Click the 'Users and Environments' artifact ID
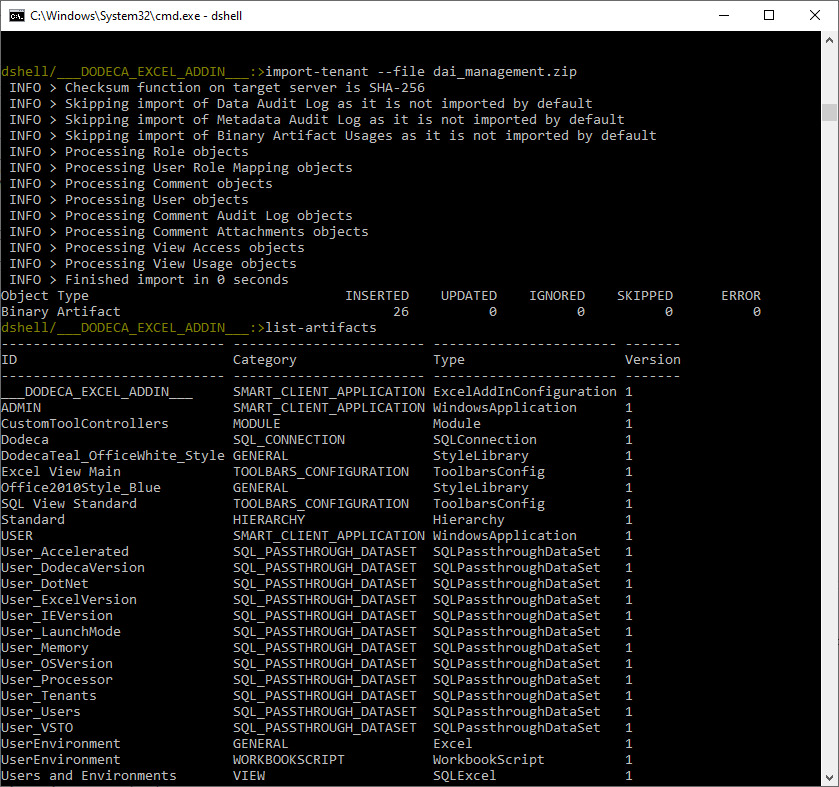The width and height of the screenshot is (839, 787). click(89, 776)
